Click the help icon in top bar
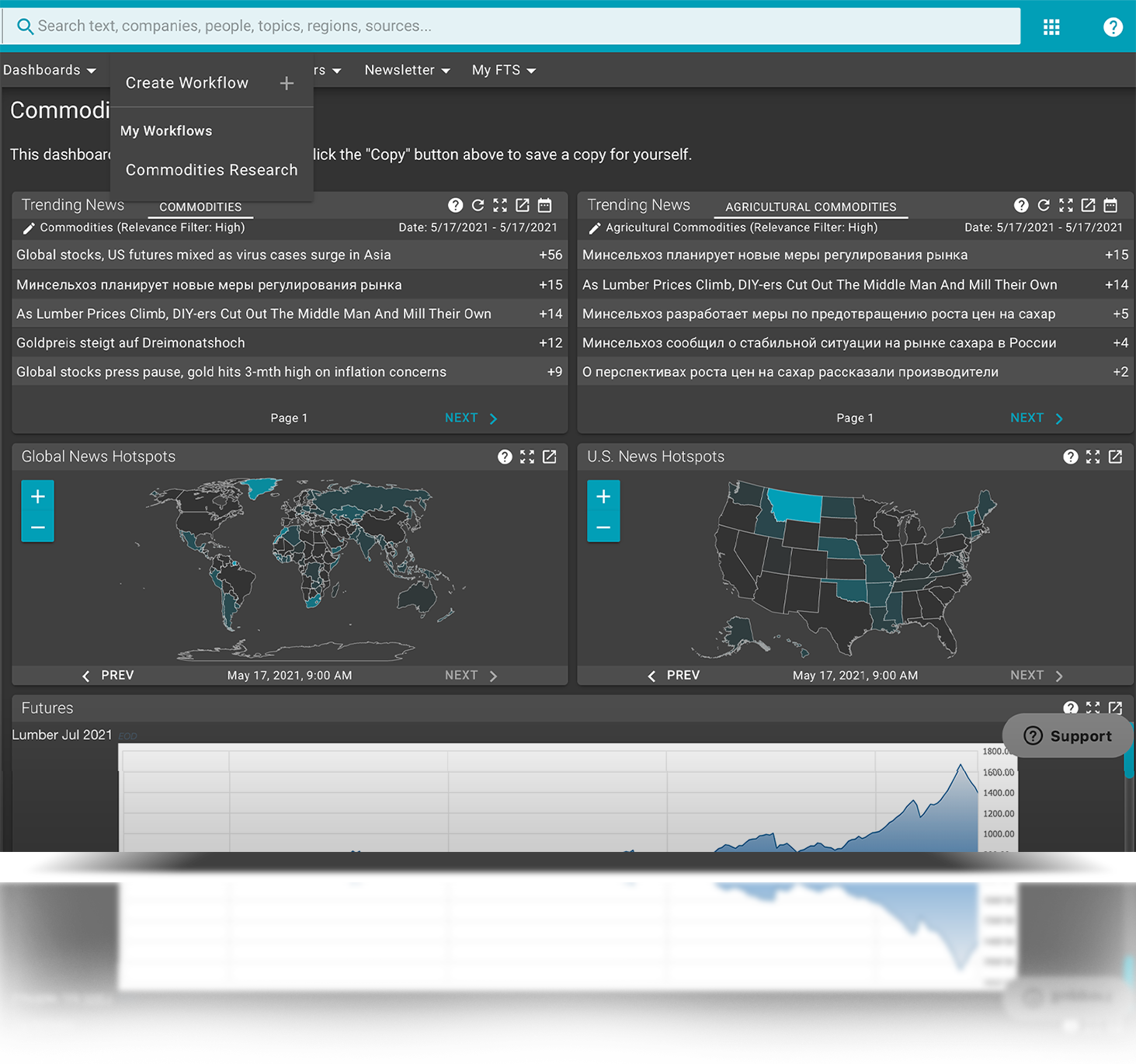The height and width of the screenshot is (1064, 1136). 1113,27
